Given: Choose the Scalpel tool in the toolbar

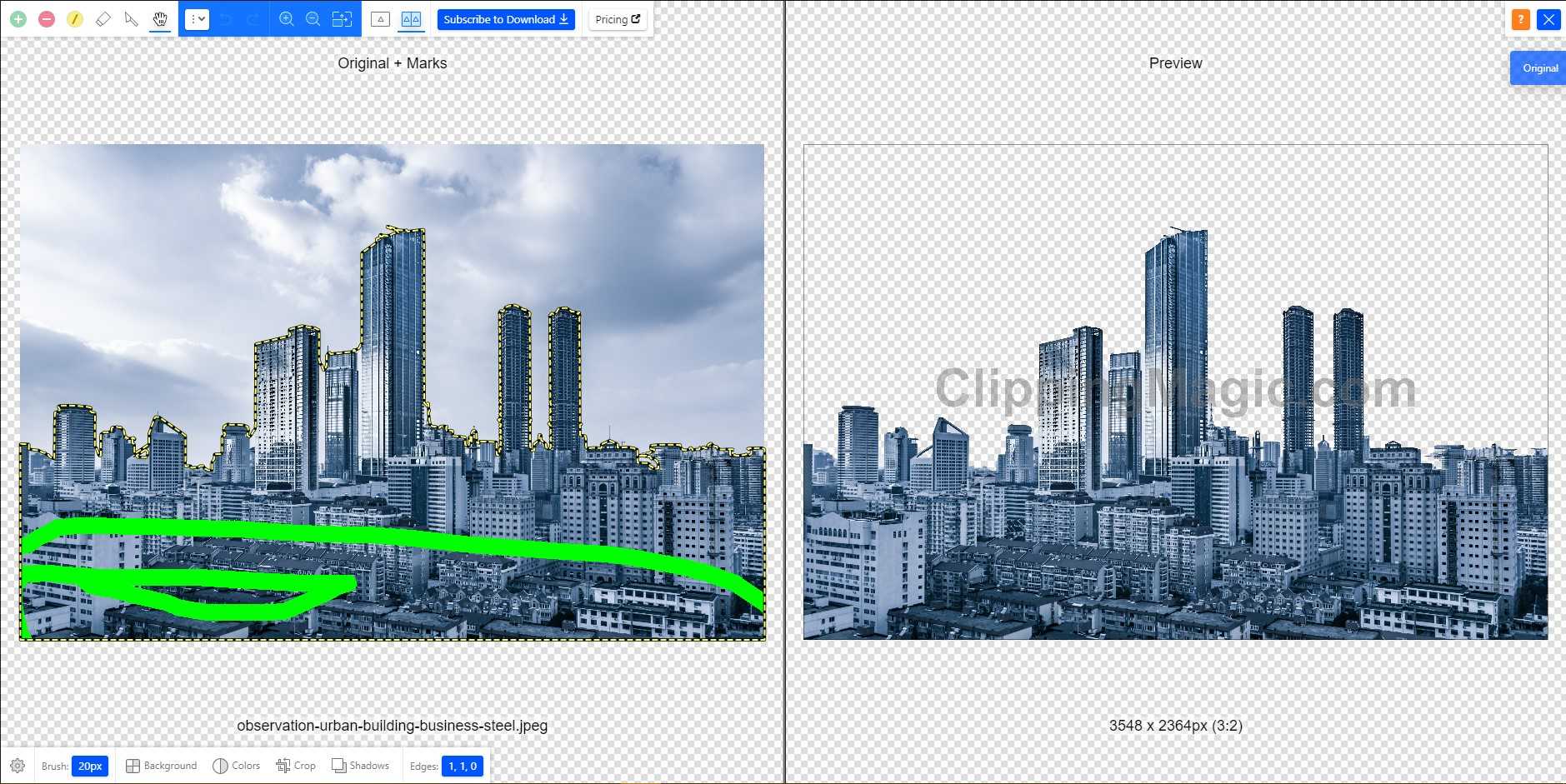Looking at the screenshot, I should click(132, 19).
